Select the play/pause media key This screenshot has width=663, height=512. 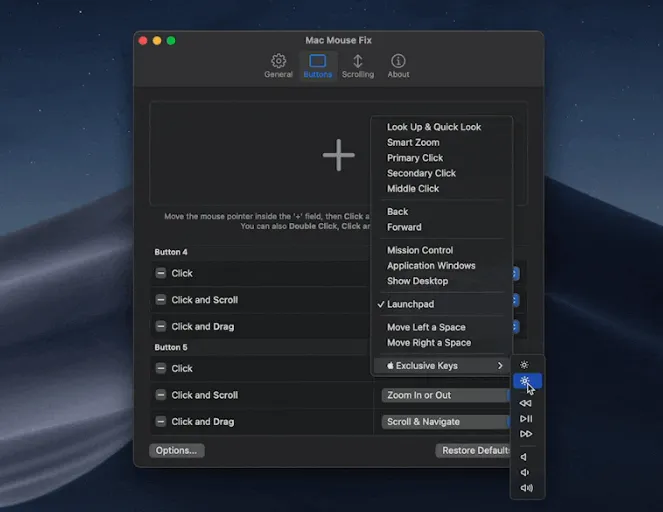[x=526, y=419]
